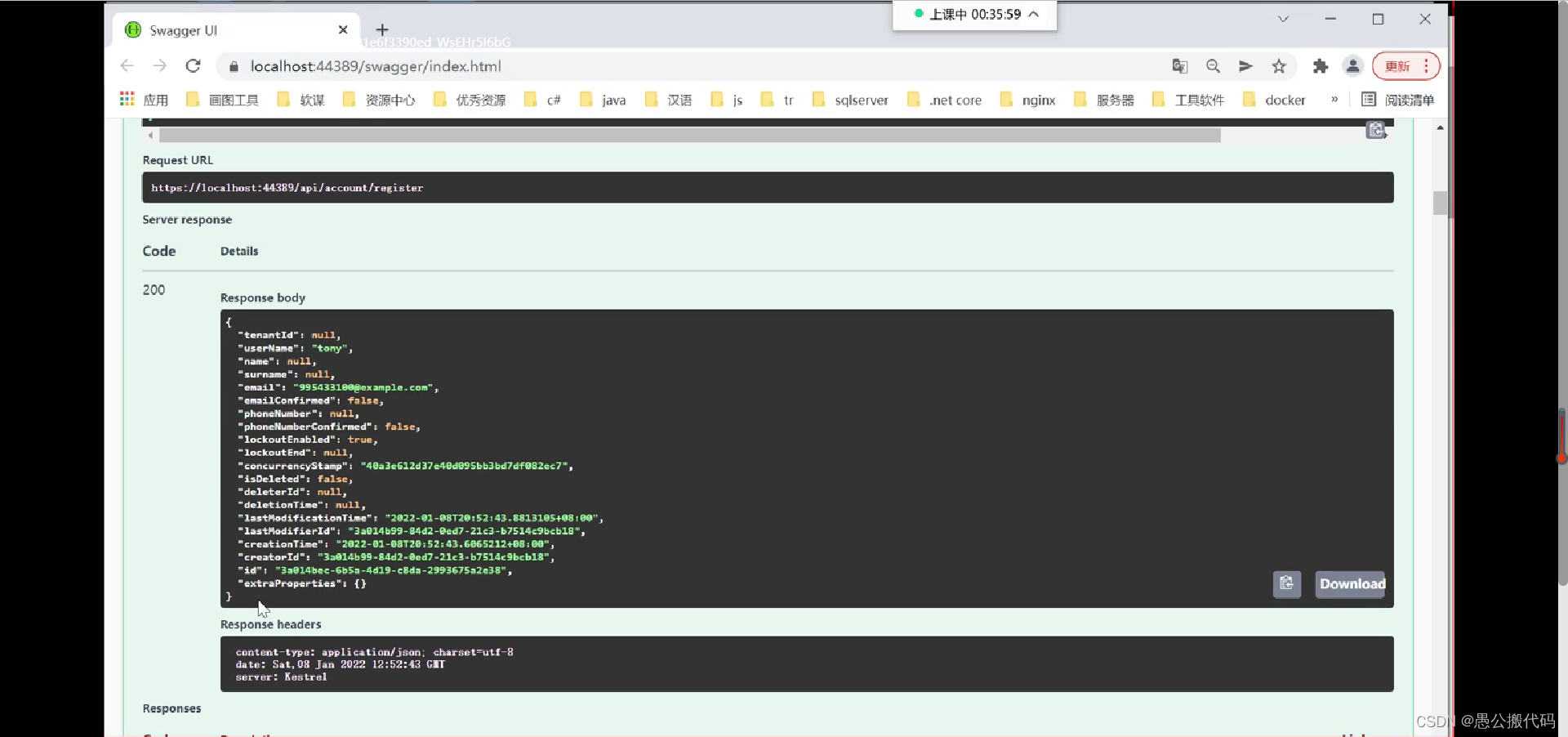Open the .net core bookmark folder
This screenshot has height=737, width=1568.
945,100
